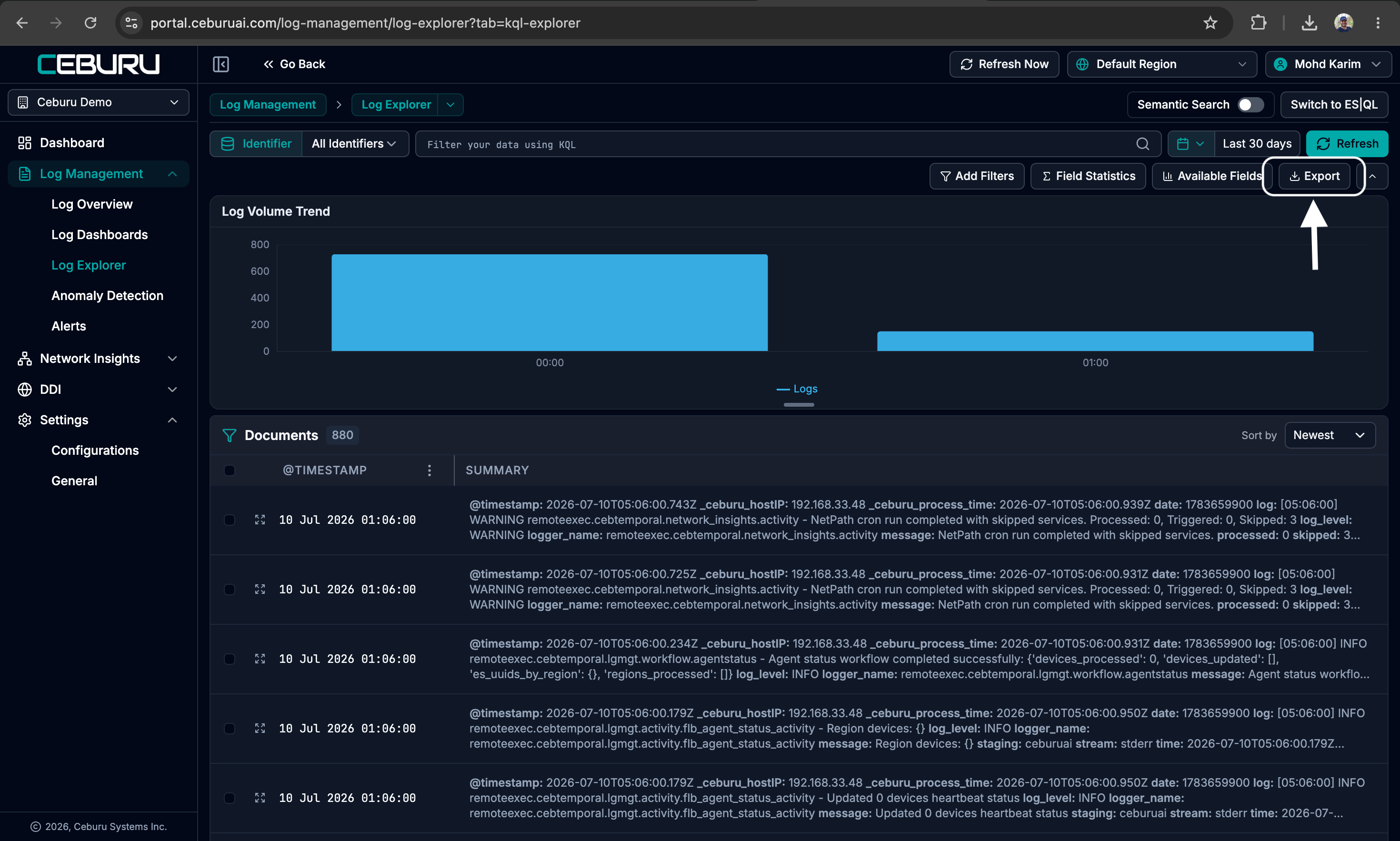Viewport: 1400px width, 841px height.
Task: Expand log entry at 05:06:00.743Z
Action: pos(260,520)
